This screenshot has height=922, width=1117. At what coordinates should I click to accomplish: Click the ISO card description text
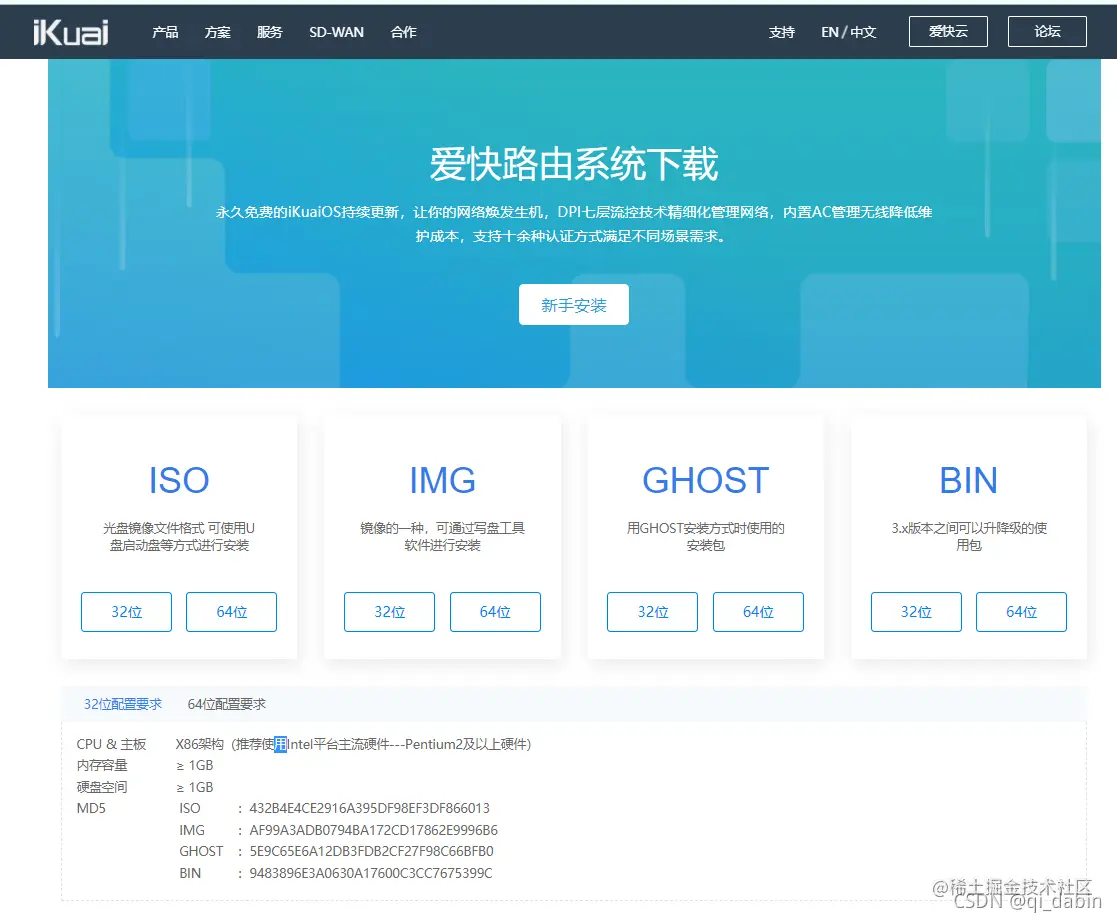(179, 537)
